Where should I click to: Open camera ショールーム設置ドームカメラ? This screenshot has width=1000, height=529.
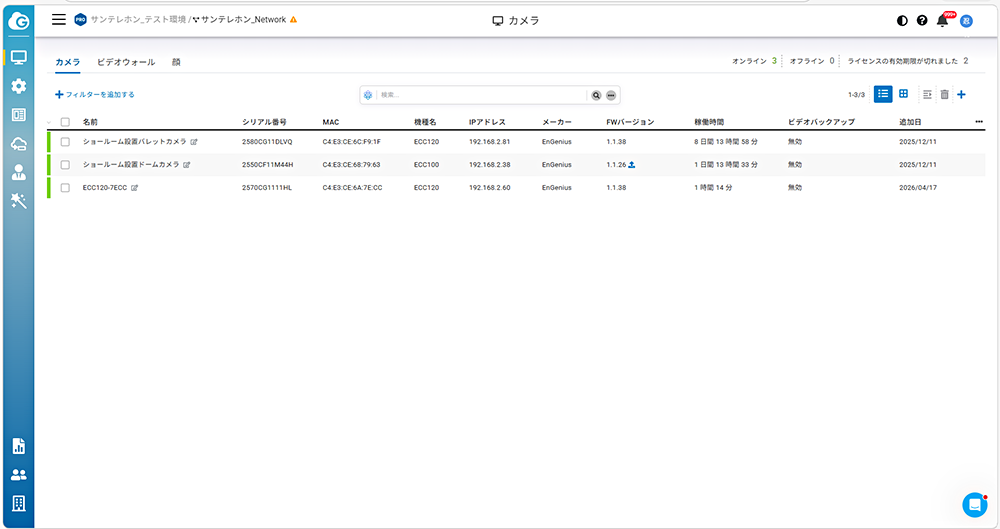131,165
